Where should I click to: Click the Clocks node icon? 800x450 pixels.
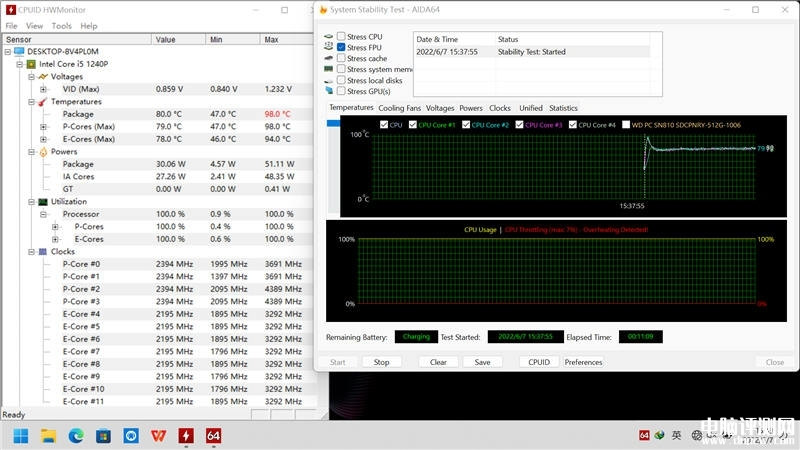[x=43, y=252]
